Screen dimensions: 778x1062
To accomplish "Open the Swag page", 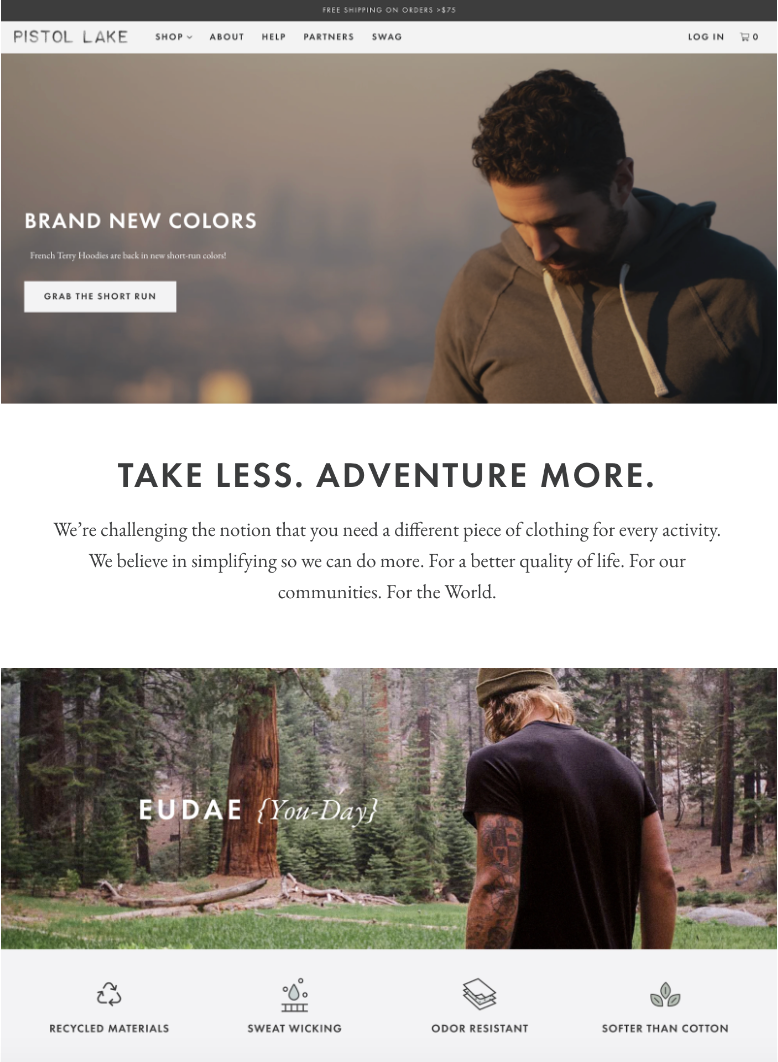I will pos(387,37).
